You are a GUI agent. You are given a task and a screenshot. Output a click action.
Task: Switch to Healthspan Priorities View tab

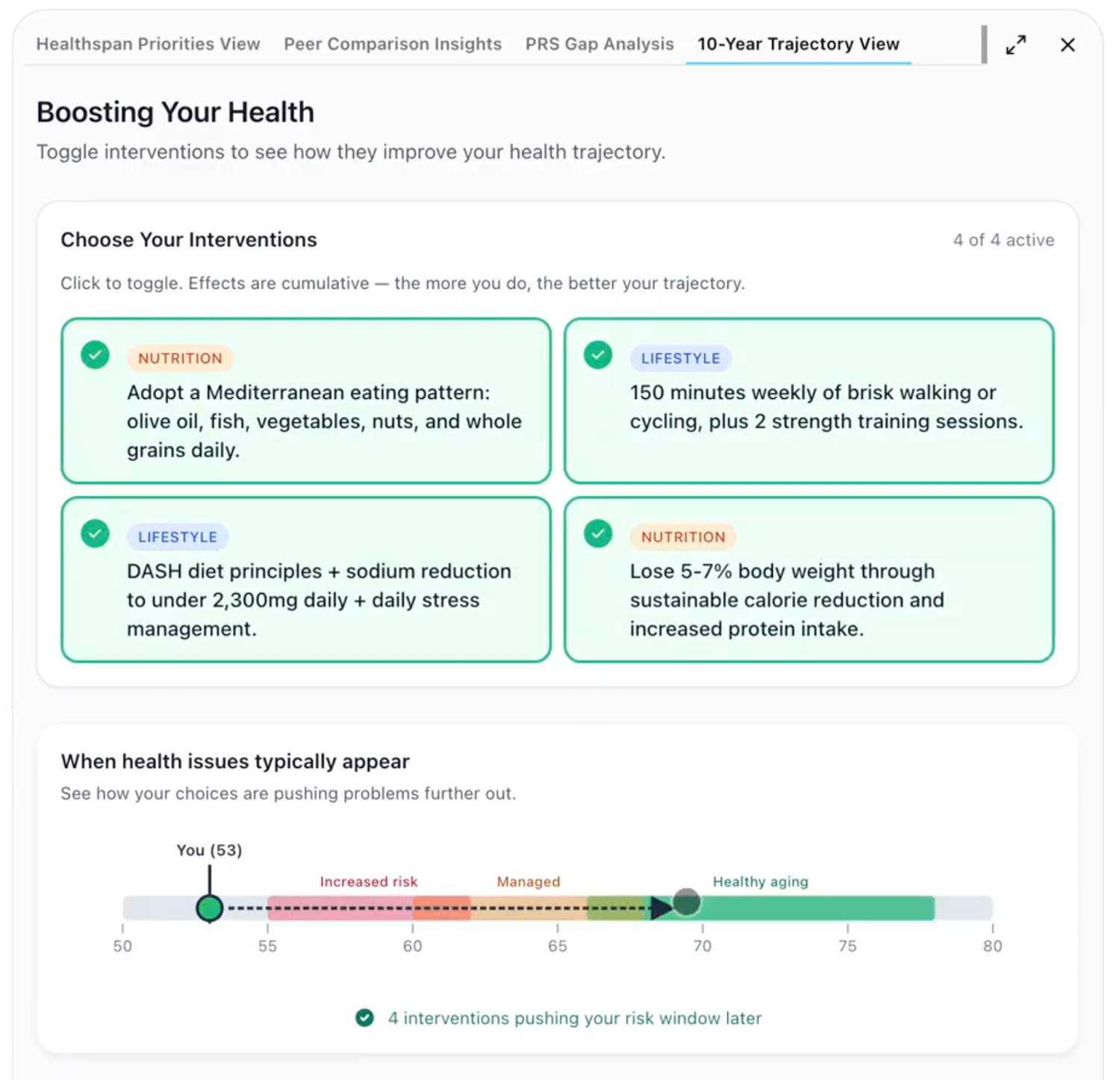click(148, 44)
